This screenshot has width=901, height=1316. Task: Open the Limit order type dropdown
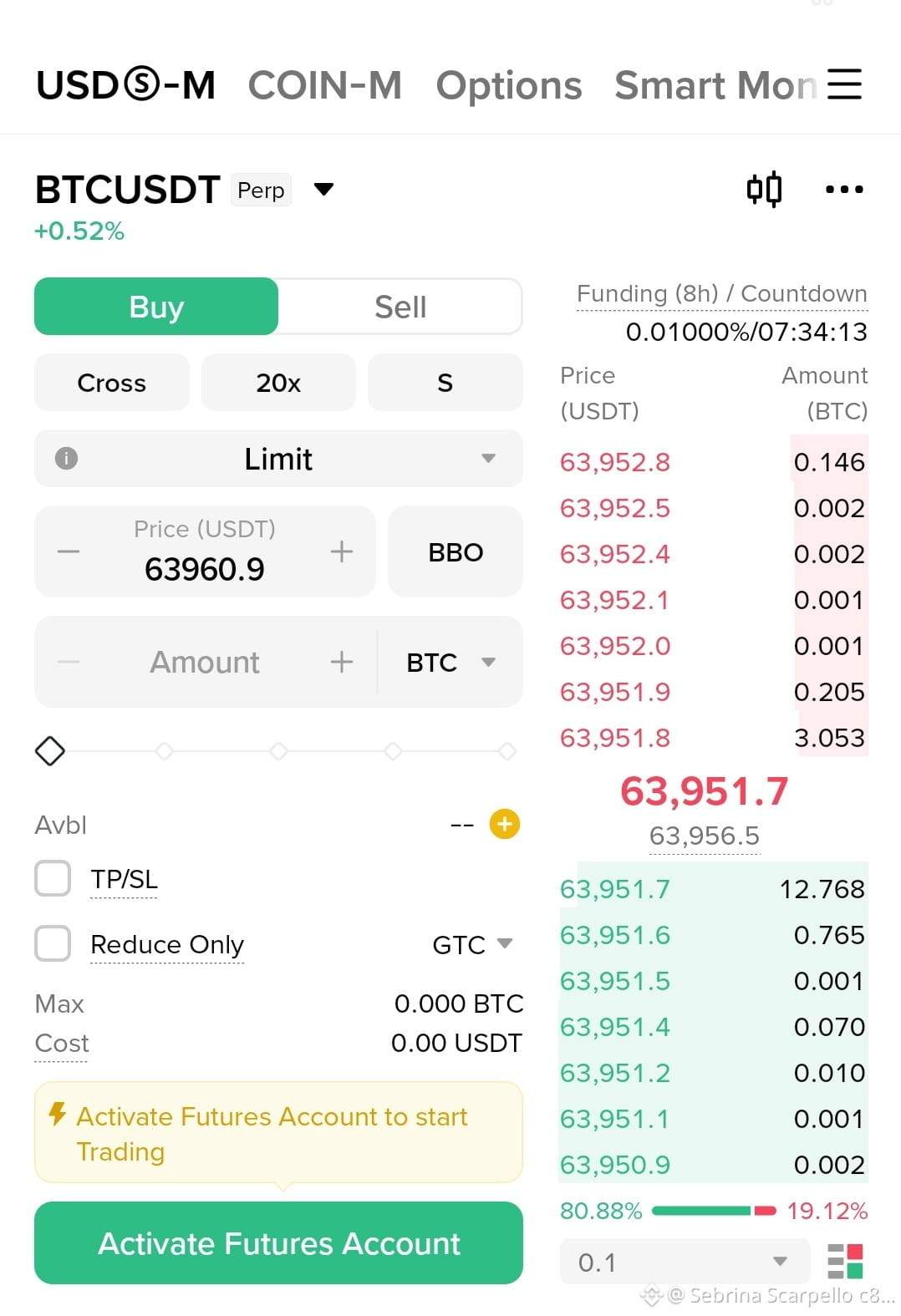pos(278,458)
